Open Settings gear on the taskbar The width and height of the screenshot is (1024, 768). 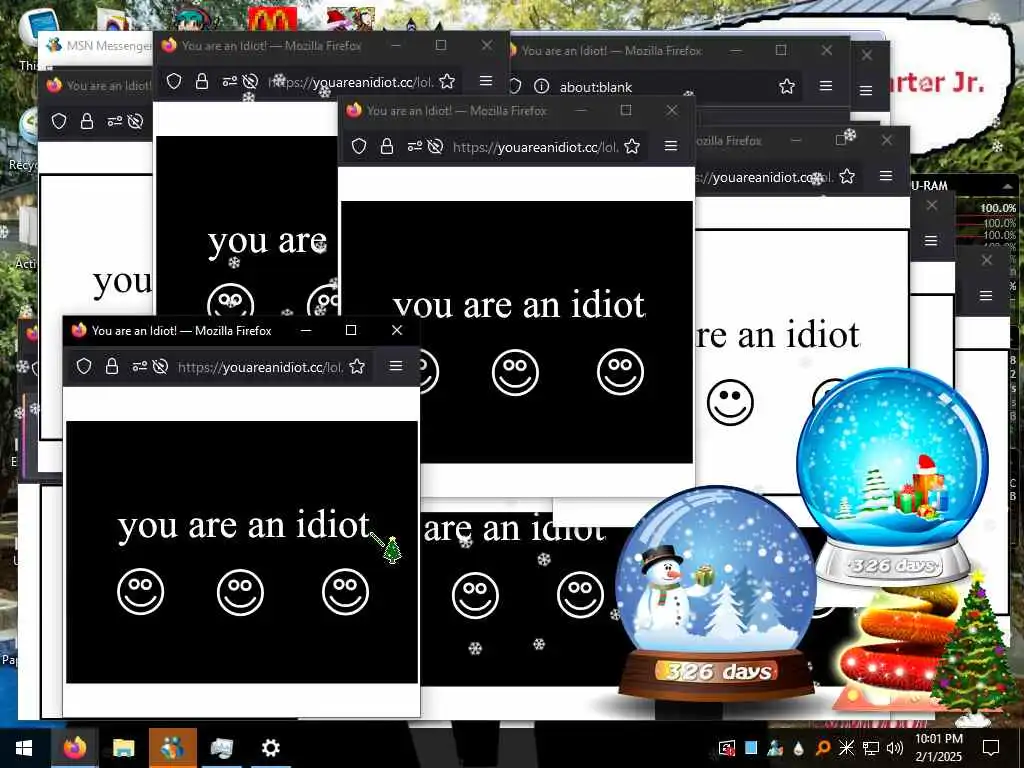270,748
